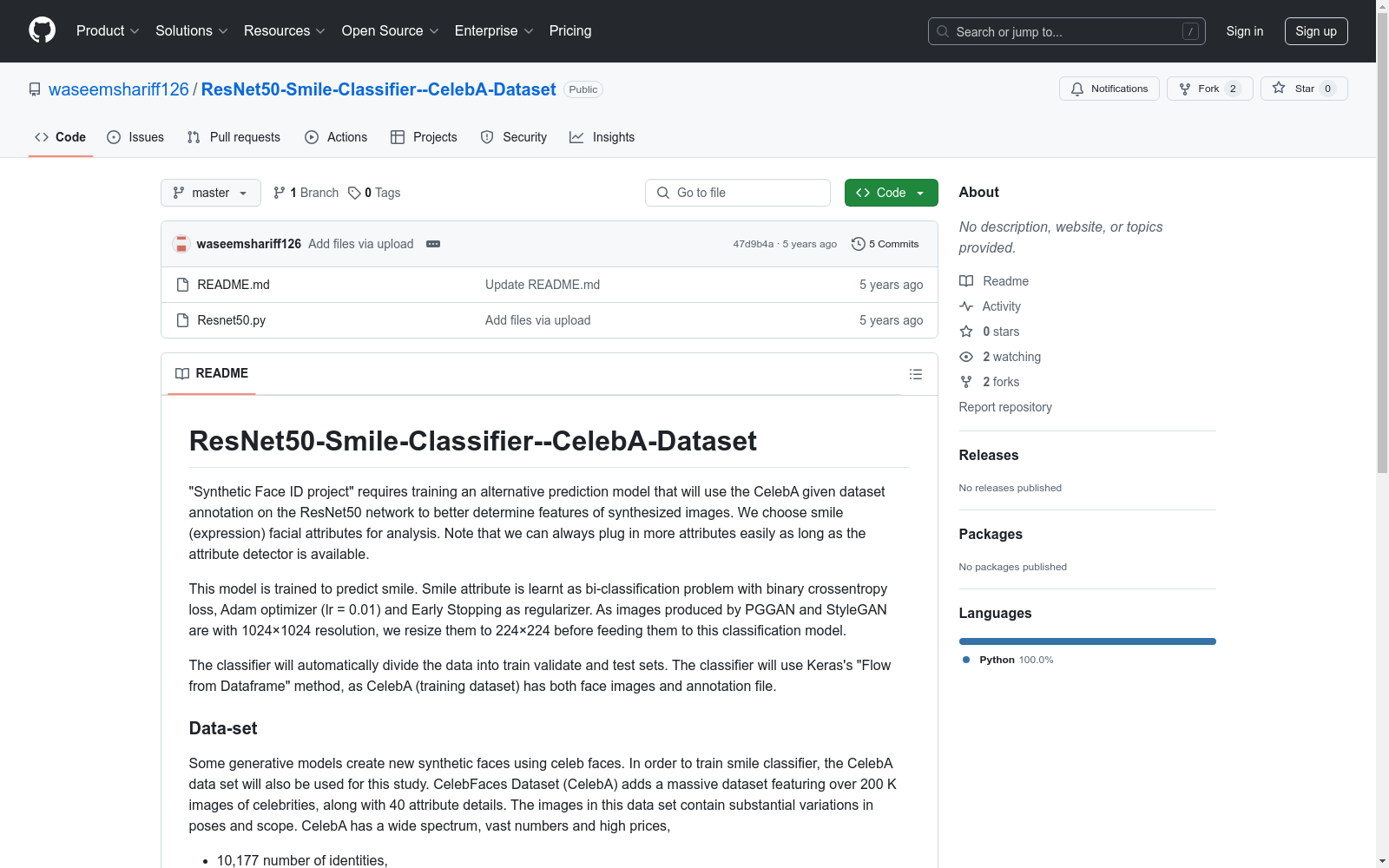The width and height of the screenshot is (1389, 868).
Task: Focus the Search or jump to field
Action: (1066, 31)
